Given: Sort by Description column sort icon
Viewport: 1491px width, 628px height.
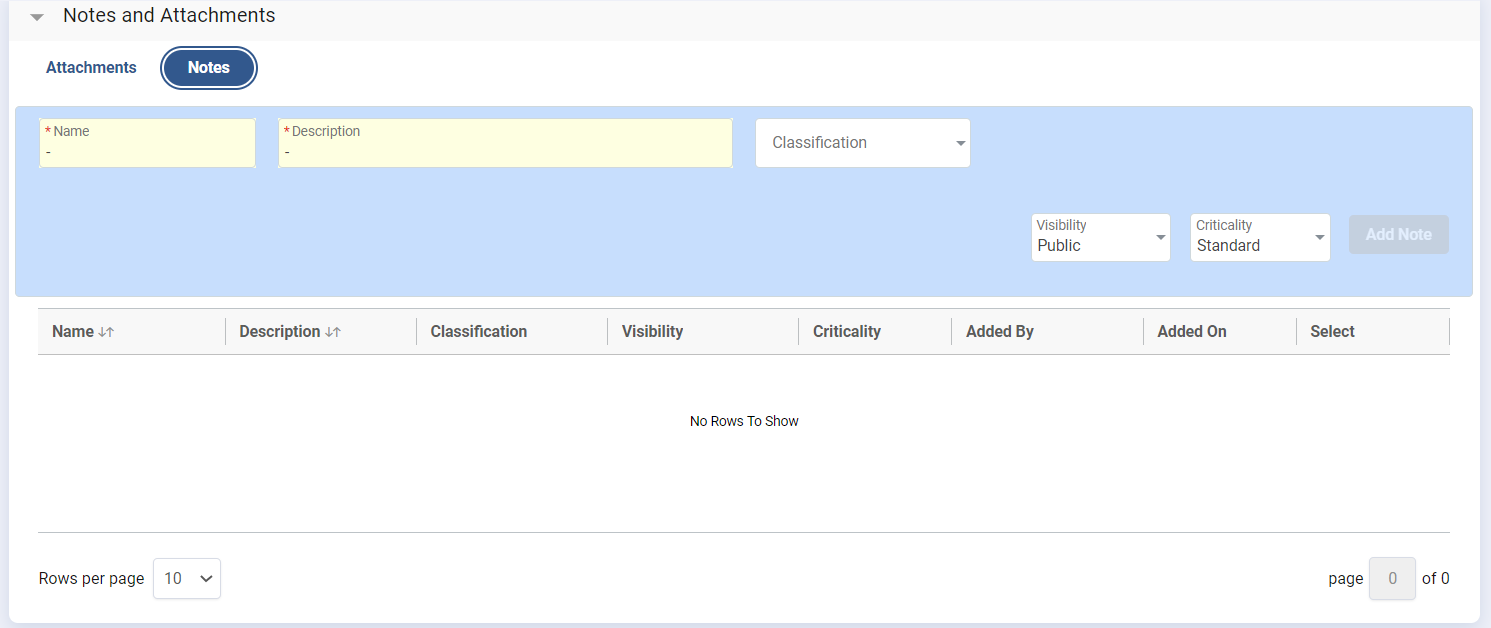Looking at the screenshot, I should 333,332.
